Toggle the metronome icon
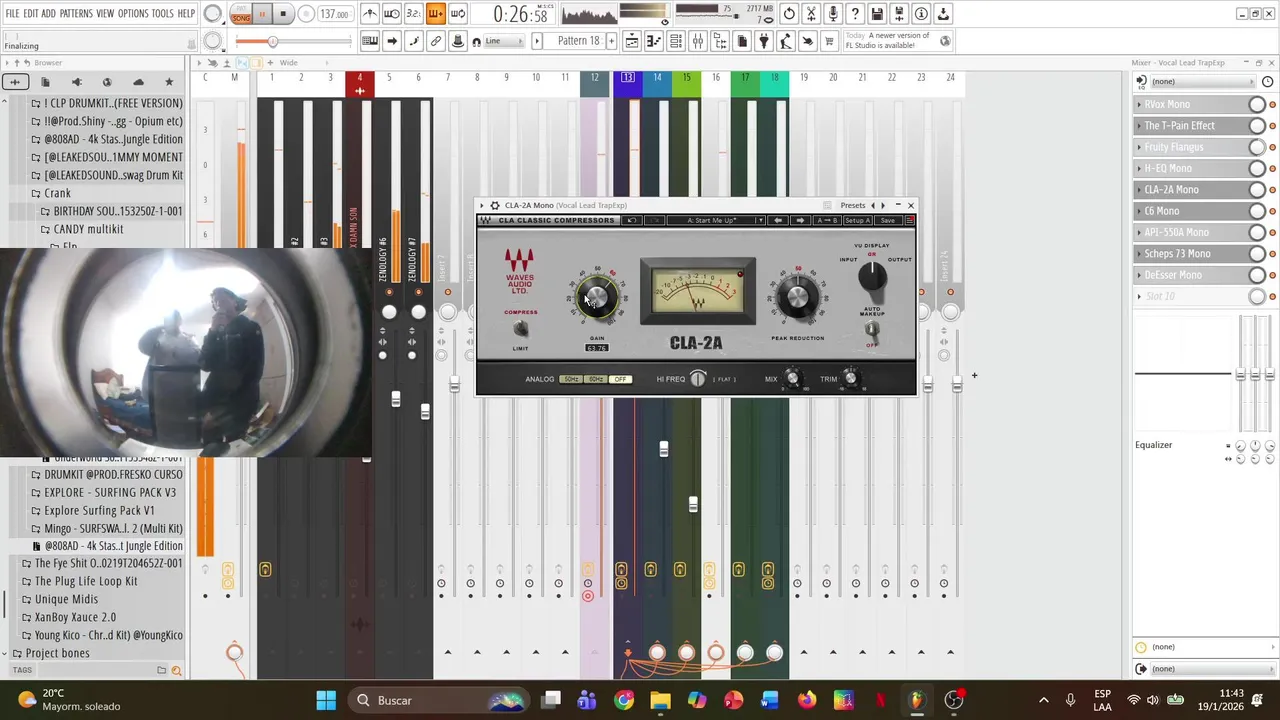The width and height of the screenshot is (1280, 720). point(370,14)
